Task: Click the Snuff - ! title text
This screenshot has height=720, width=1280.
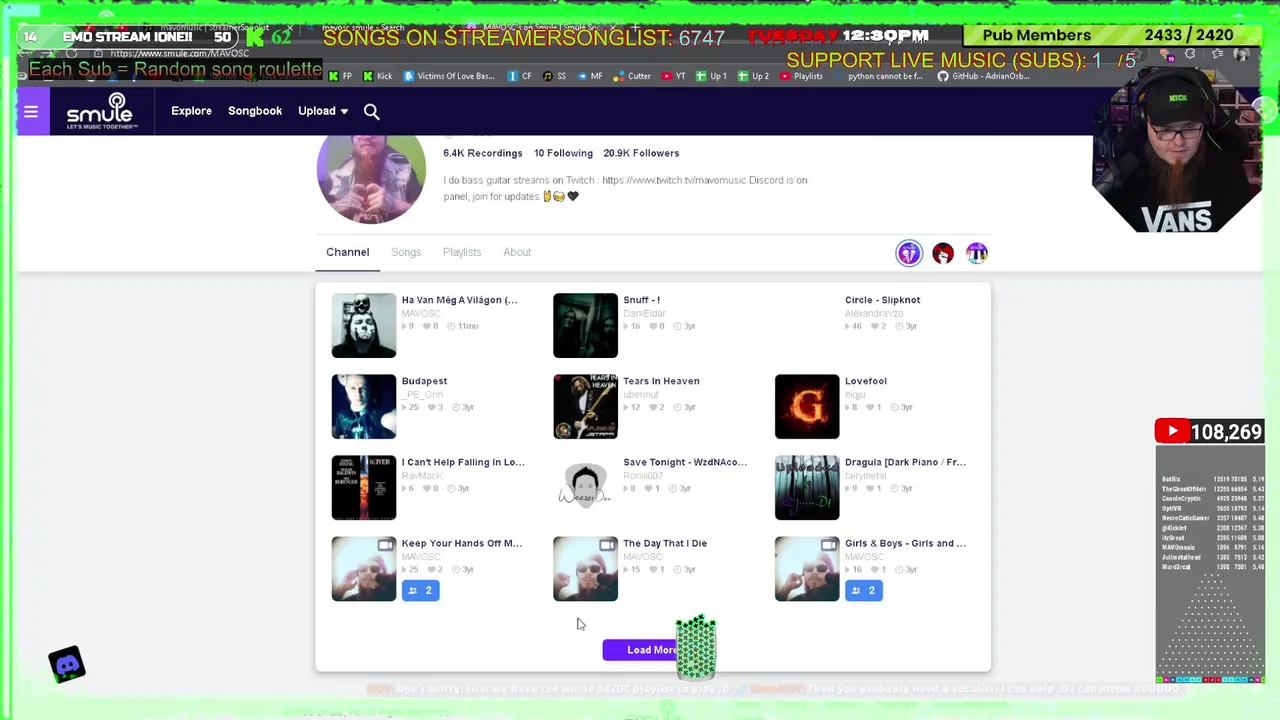Action: pyautogui.click(x=641, y=300)
